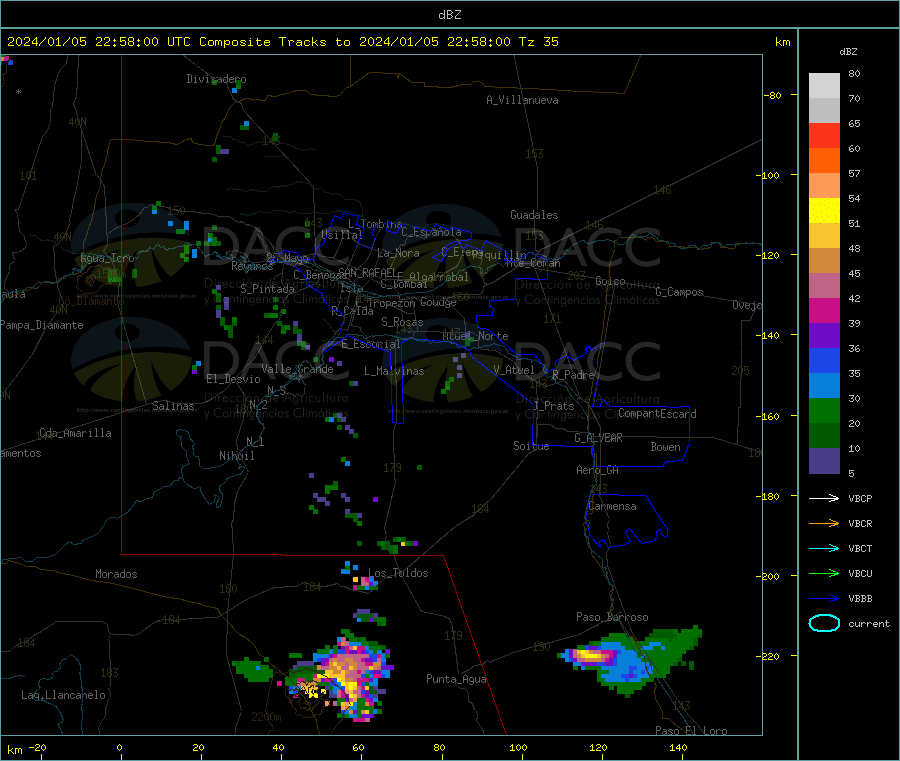Click the 2200m elevation label
The image size is (900, 761).
tap(266, 717)
